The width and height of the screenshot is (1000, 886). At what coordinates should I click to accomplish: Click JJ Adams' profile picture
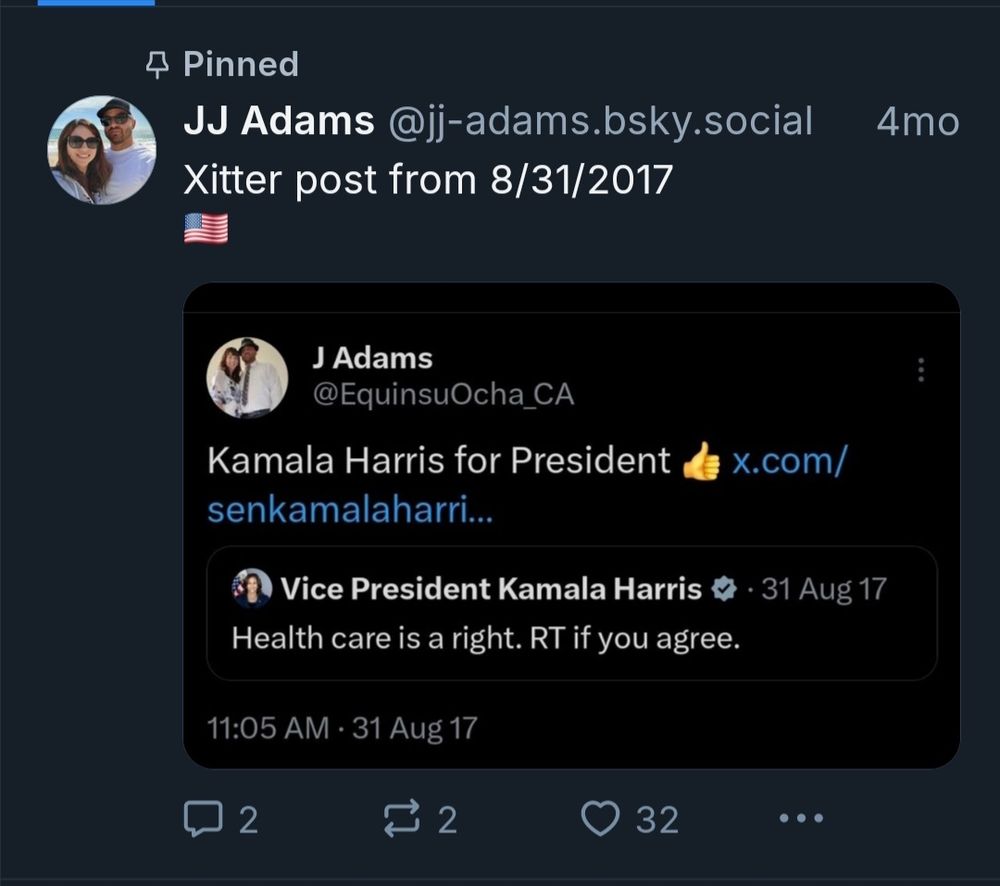click(103, 148)
